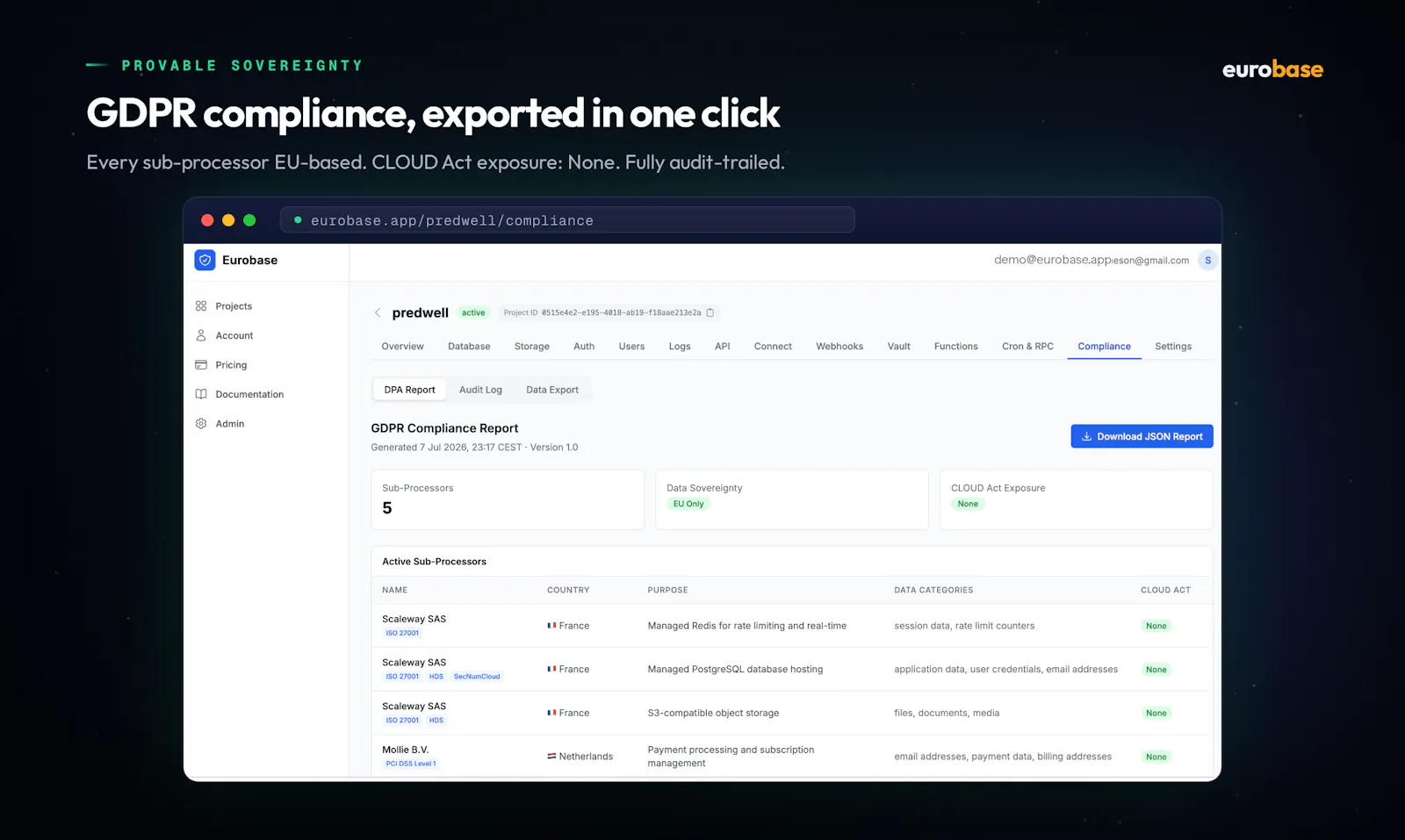
Task: Switch to the Overview tab
Action: [402, 347]
